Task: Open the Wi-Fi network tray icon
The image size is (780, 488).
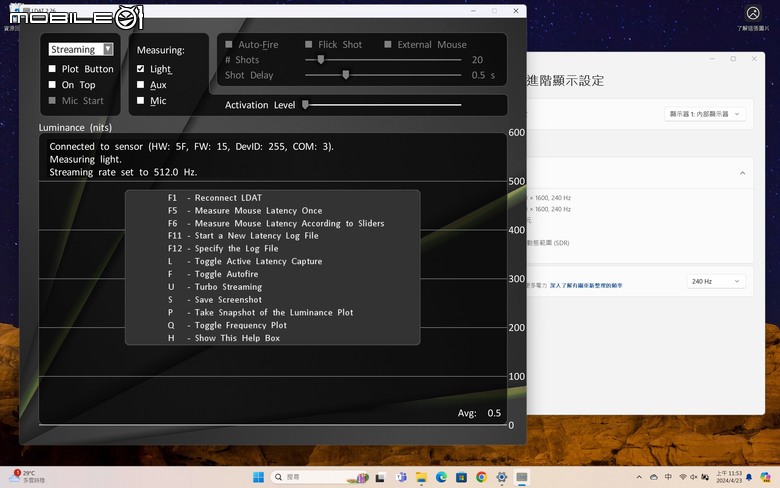Action: 683,477
